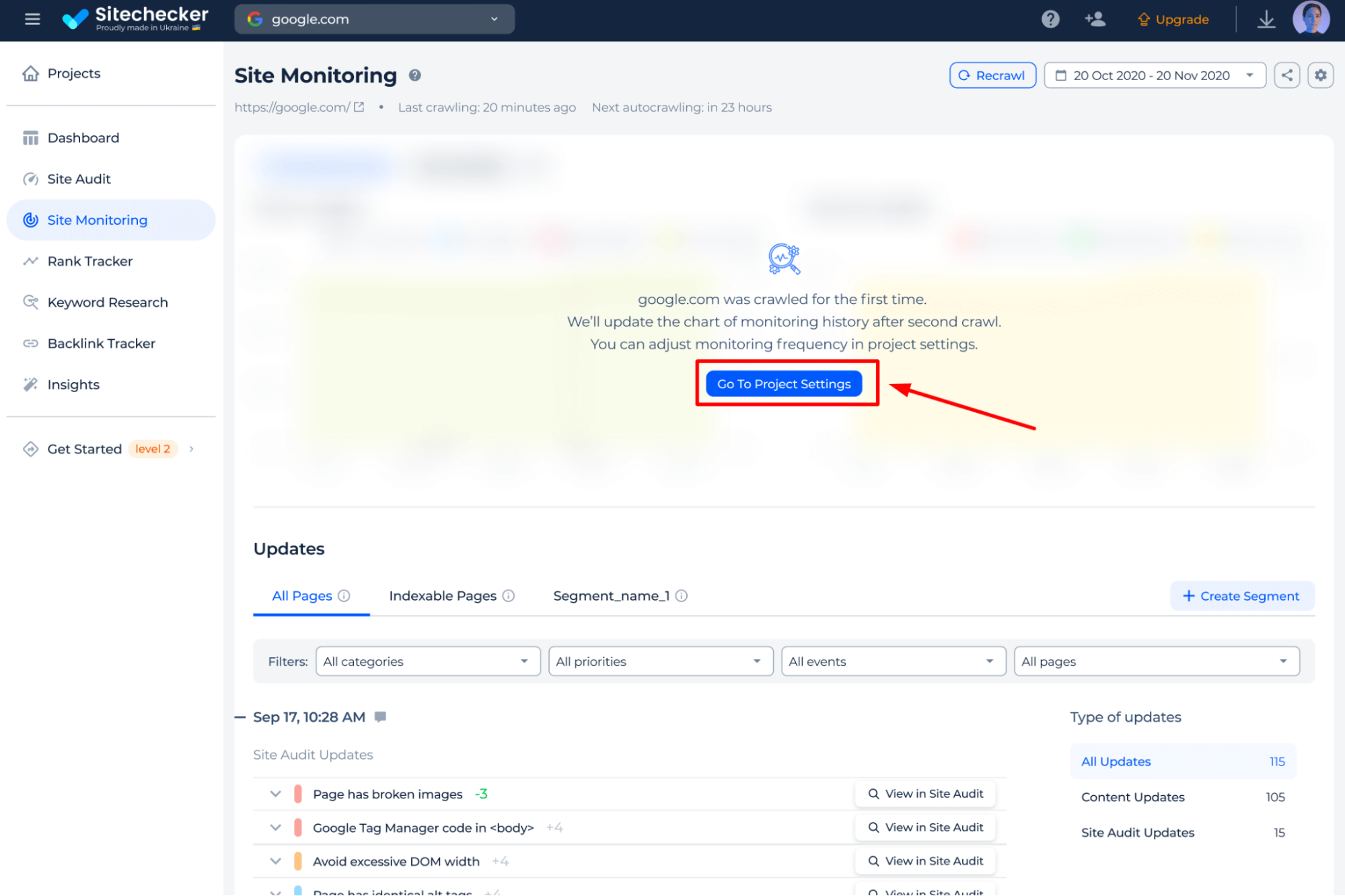Screen dimensions: 1345x896
Task: Open the All priorities filter
Action: 661,661
